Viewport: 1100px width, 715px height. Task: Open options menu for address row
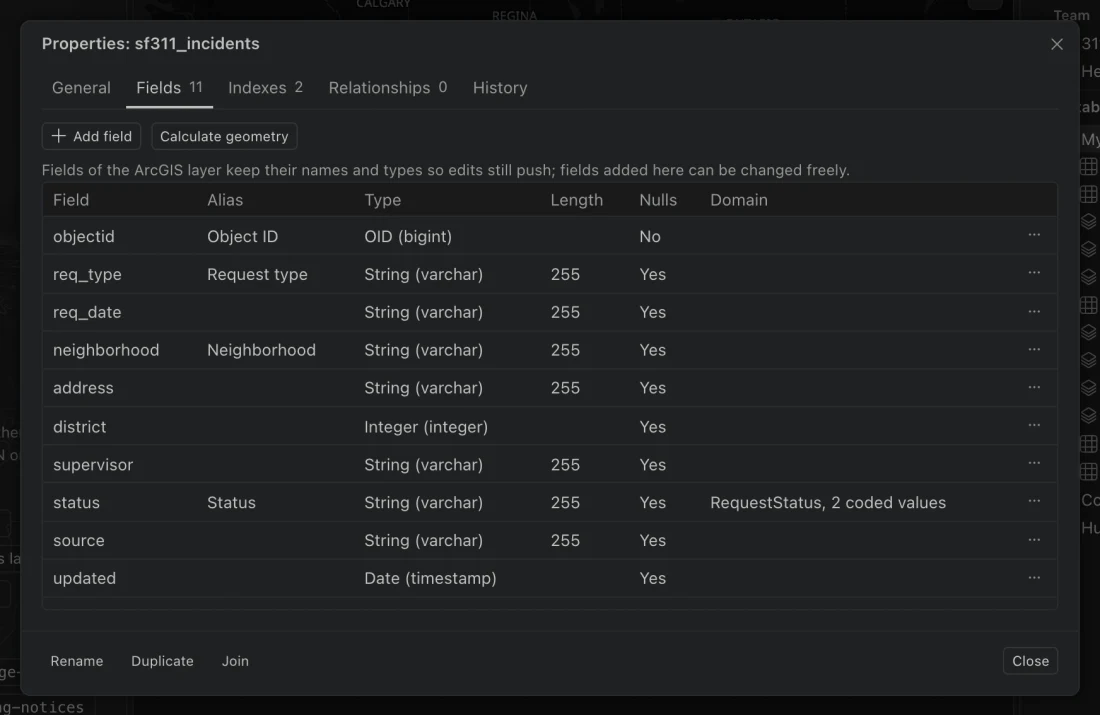click(1034, 387)
